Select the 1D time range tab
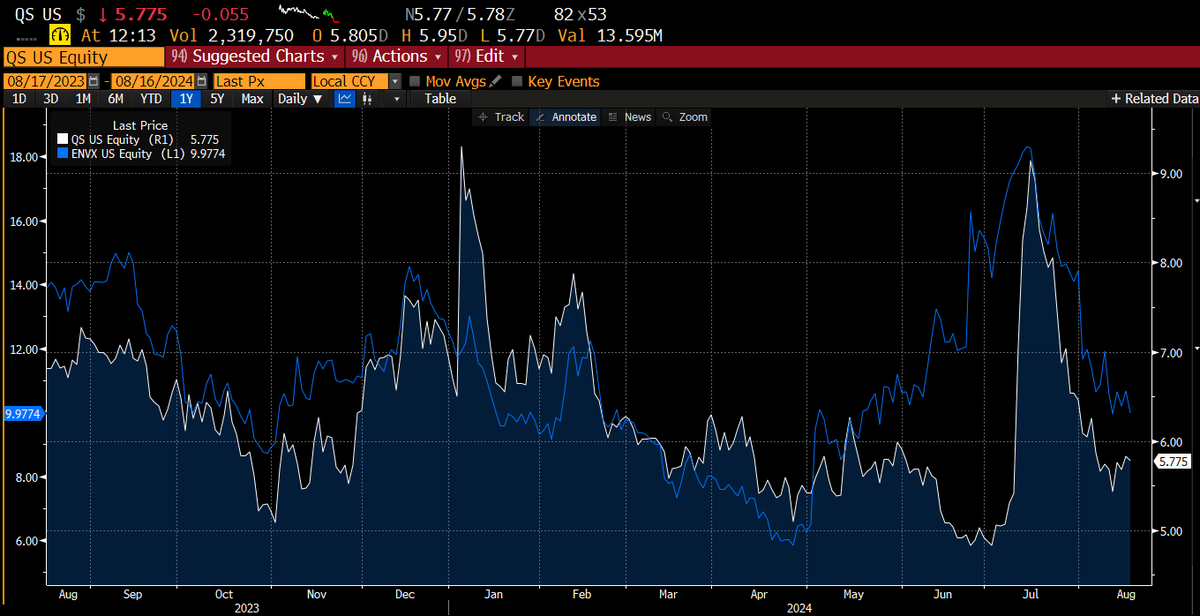 [x=19, y=99]
